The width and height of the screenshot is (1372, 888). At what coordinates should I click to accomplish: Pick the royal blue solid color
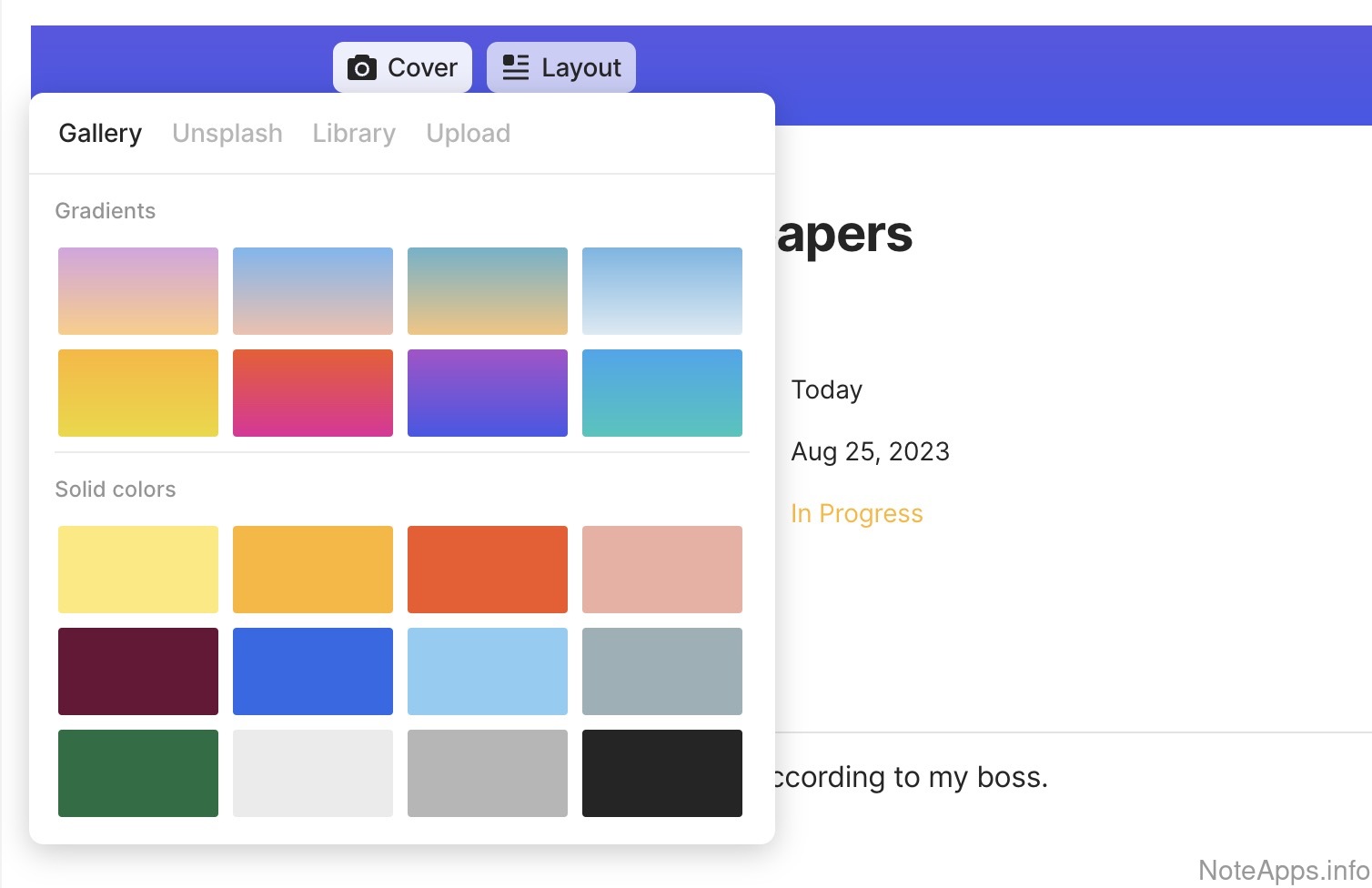click(x=313, y=671)
